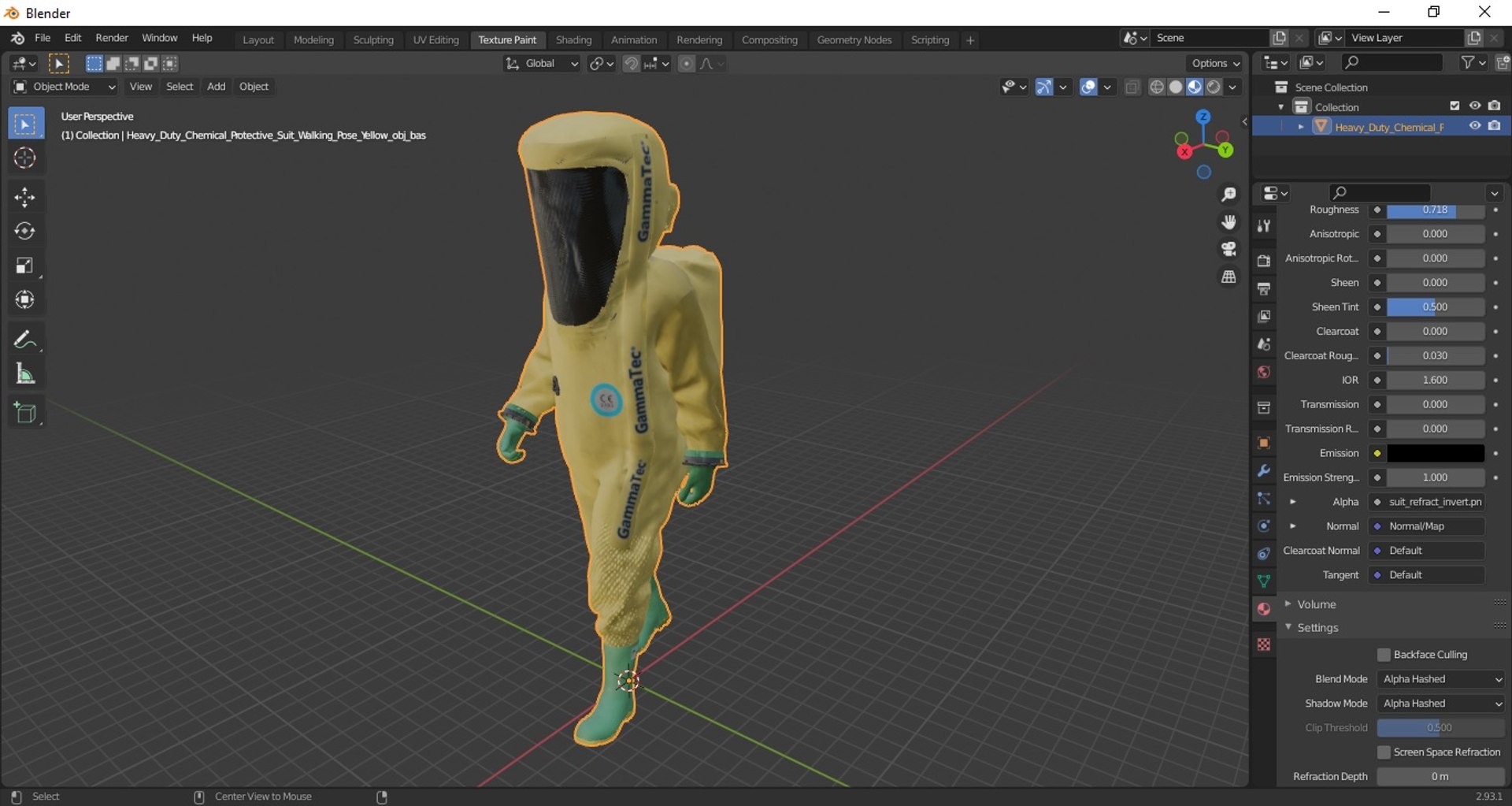Hide the Collection in viewport

coord(1474,106)
